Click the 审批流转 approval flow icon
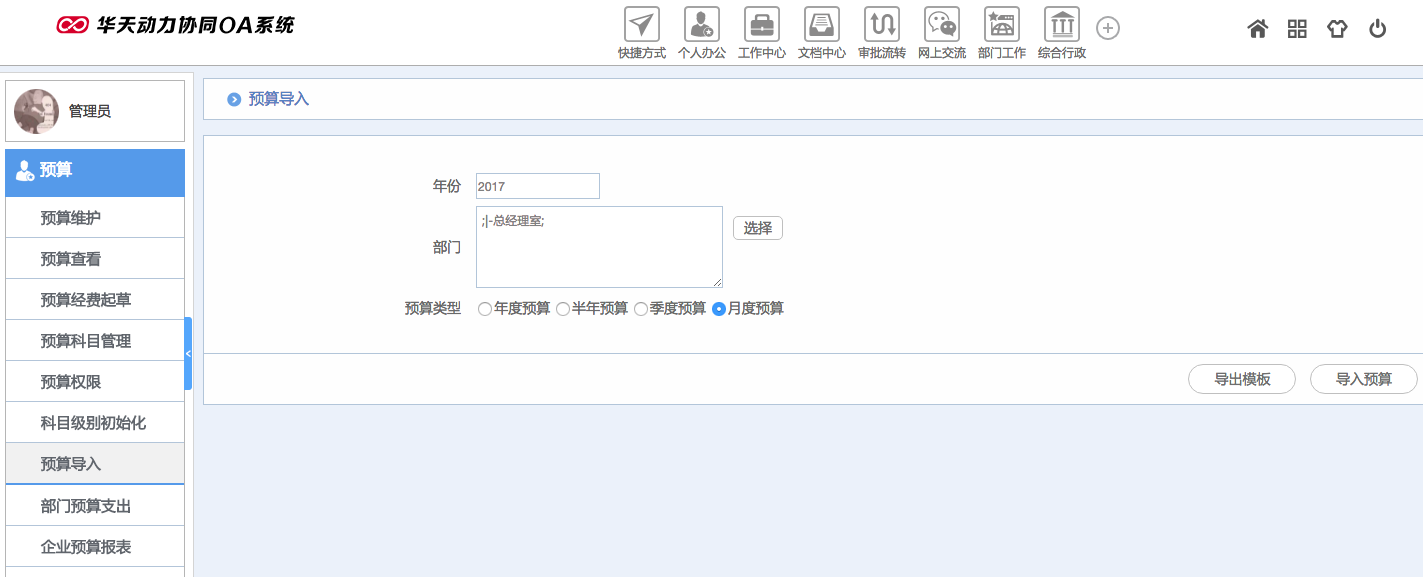 point(882,25)
